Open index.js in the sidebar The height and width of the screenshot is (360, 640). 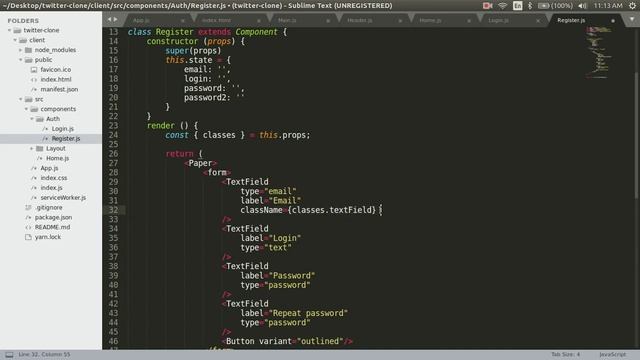pos(51,188)
